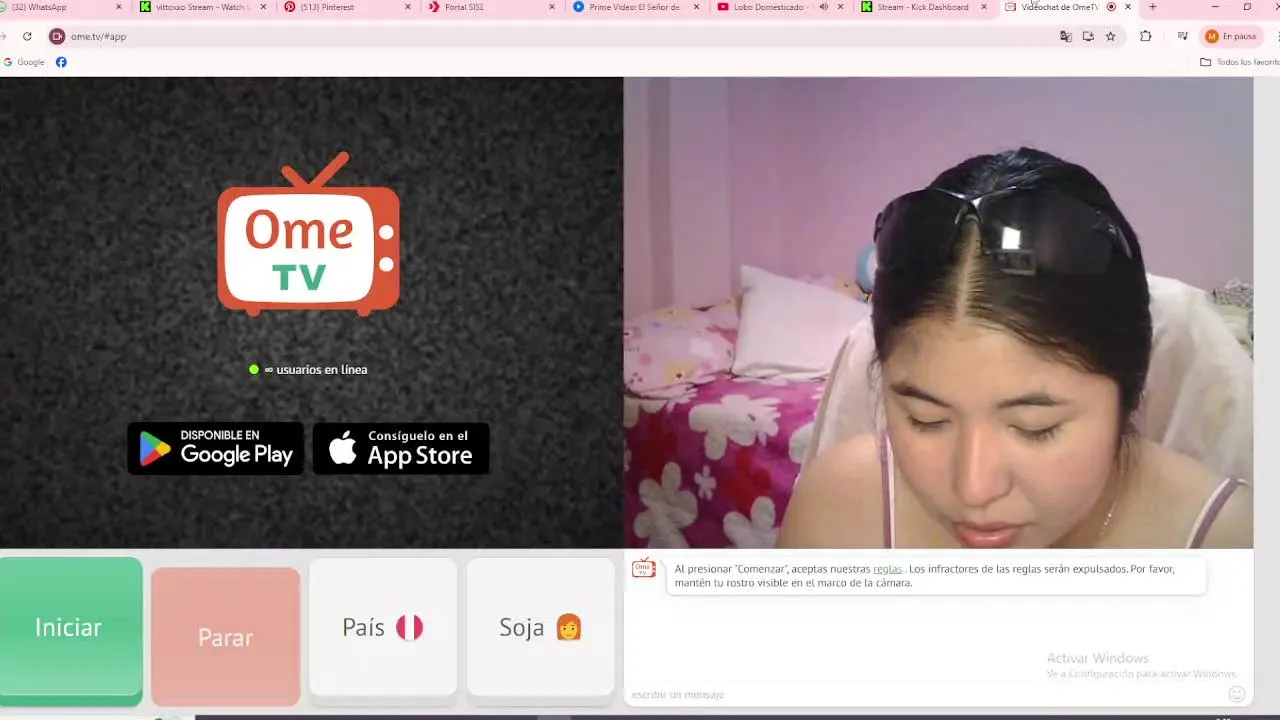Bookmark this page with the star icon

pyautogui.click(x=1110, y=36)
